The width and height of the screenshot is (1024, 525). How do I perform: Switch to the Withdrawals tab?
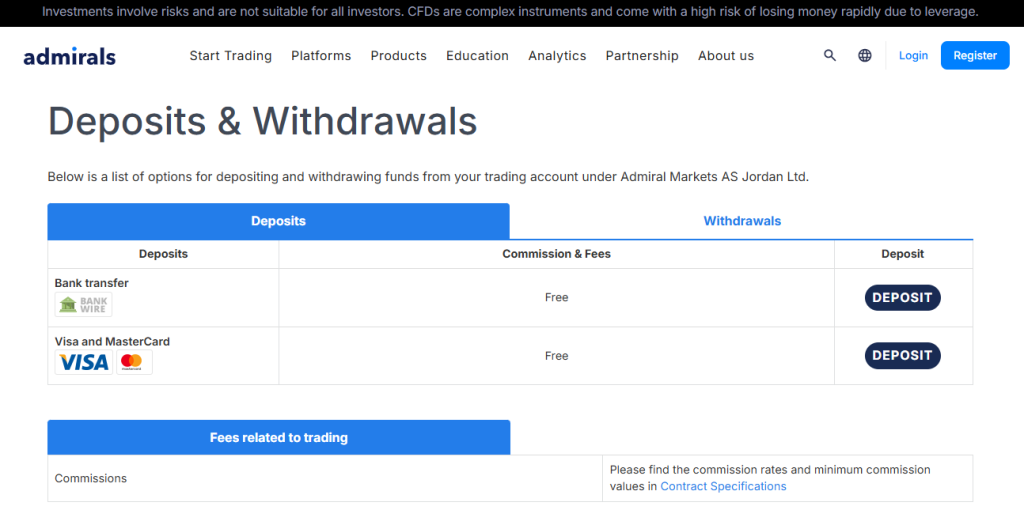pos(742,221)
